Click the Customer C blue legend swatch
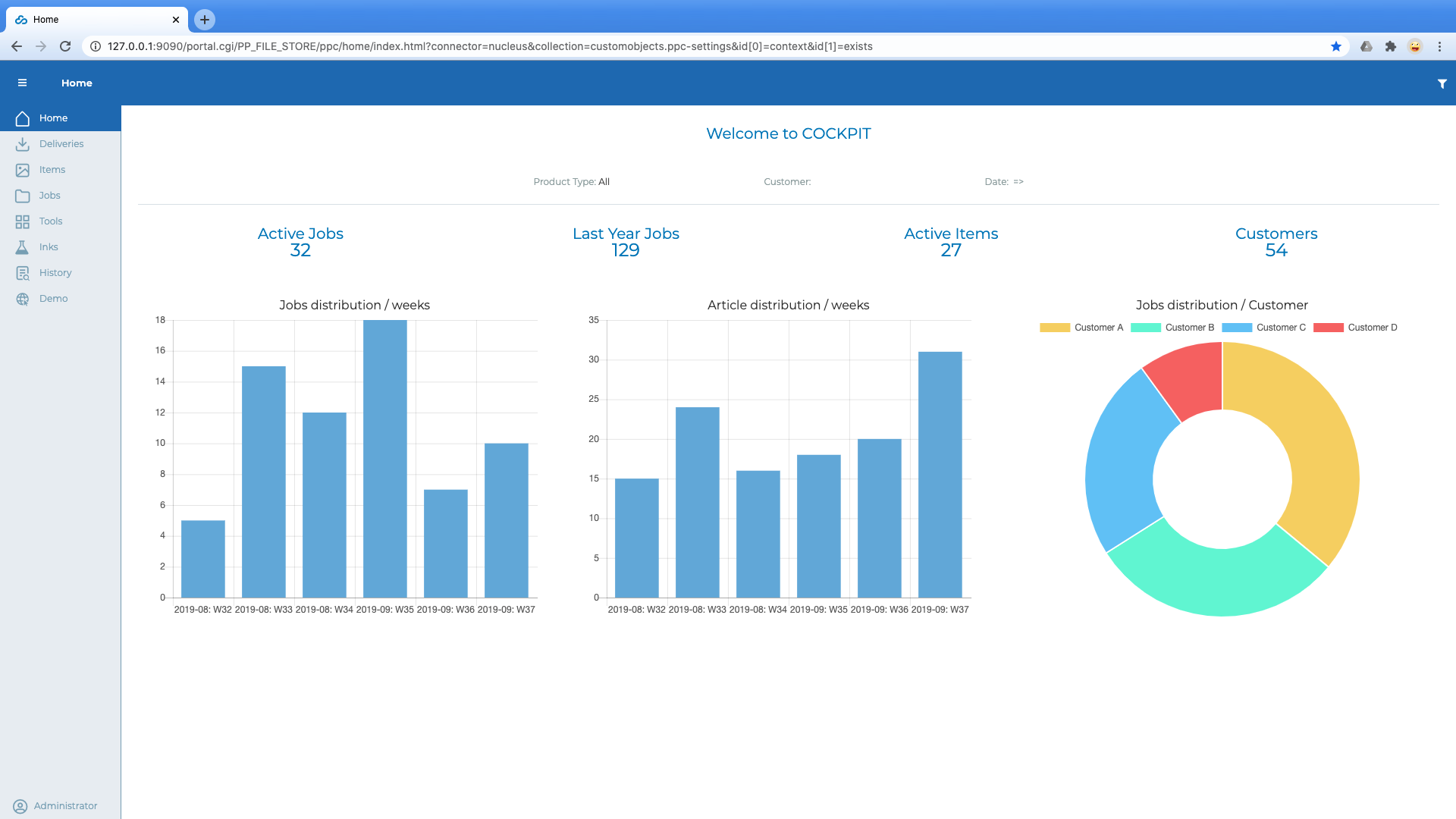The width and height of the screenshot is (1456, 819). tap(1236, 328)
